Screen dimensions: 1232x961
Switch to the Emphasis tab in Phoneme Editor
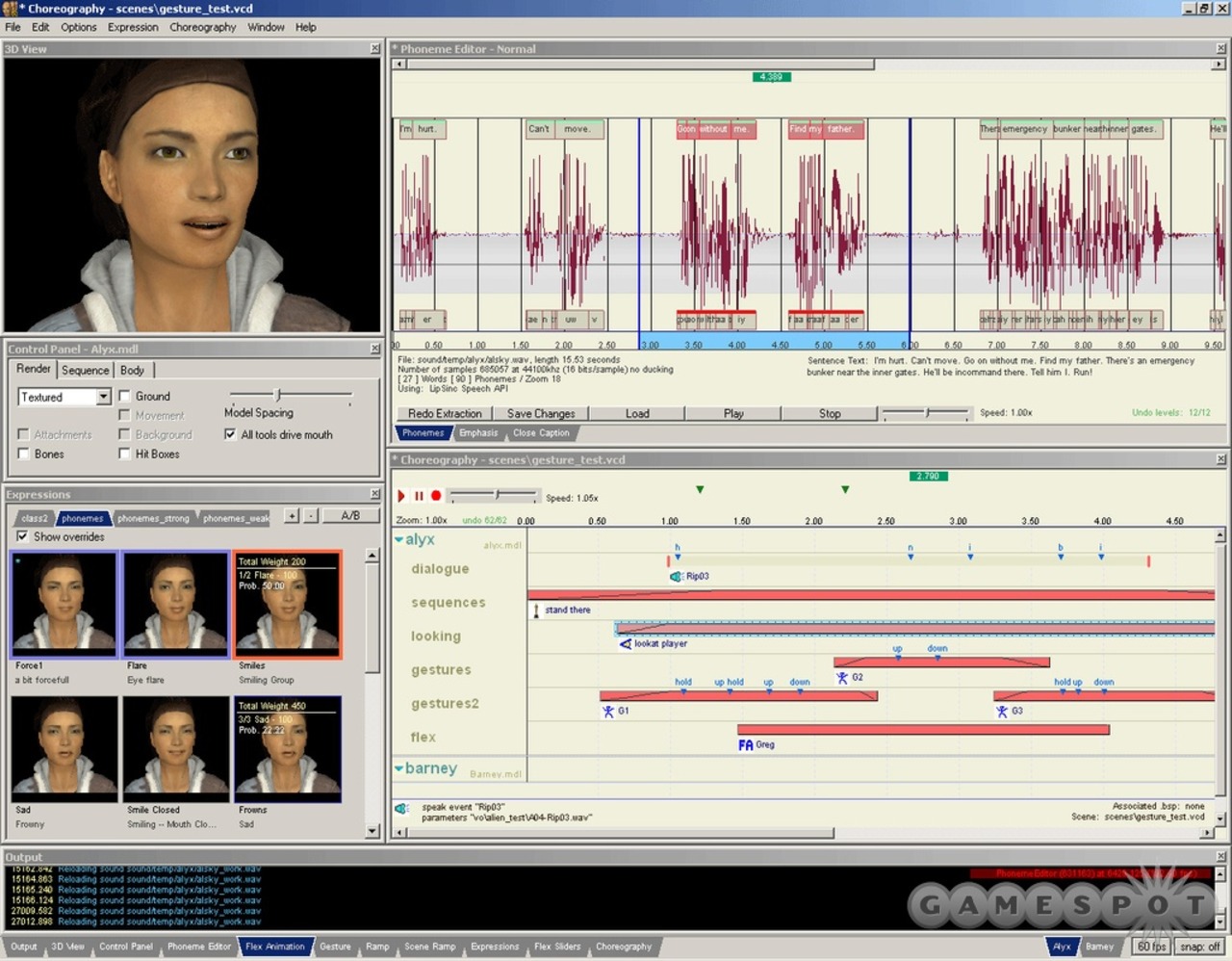click(478, 433)
